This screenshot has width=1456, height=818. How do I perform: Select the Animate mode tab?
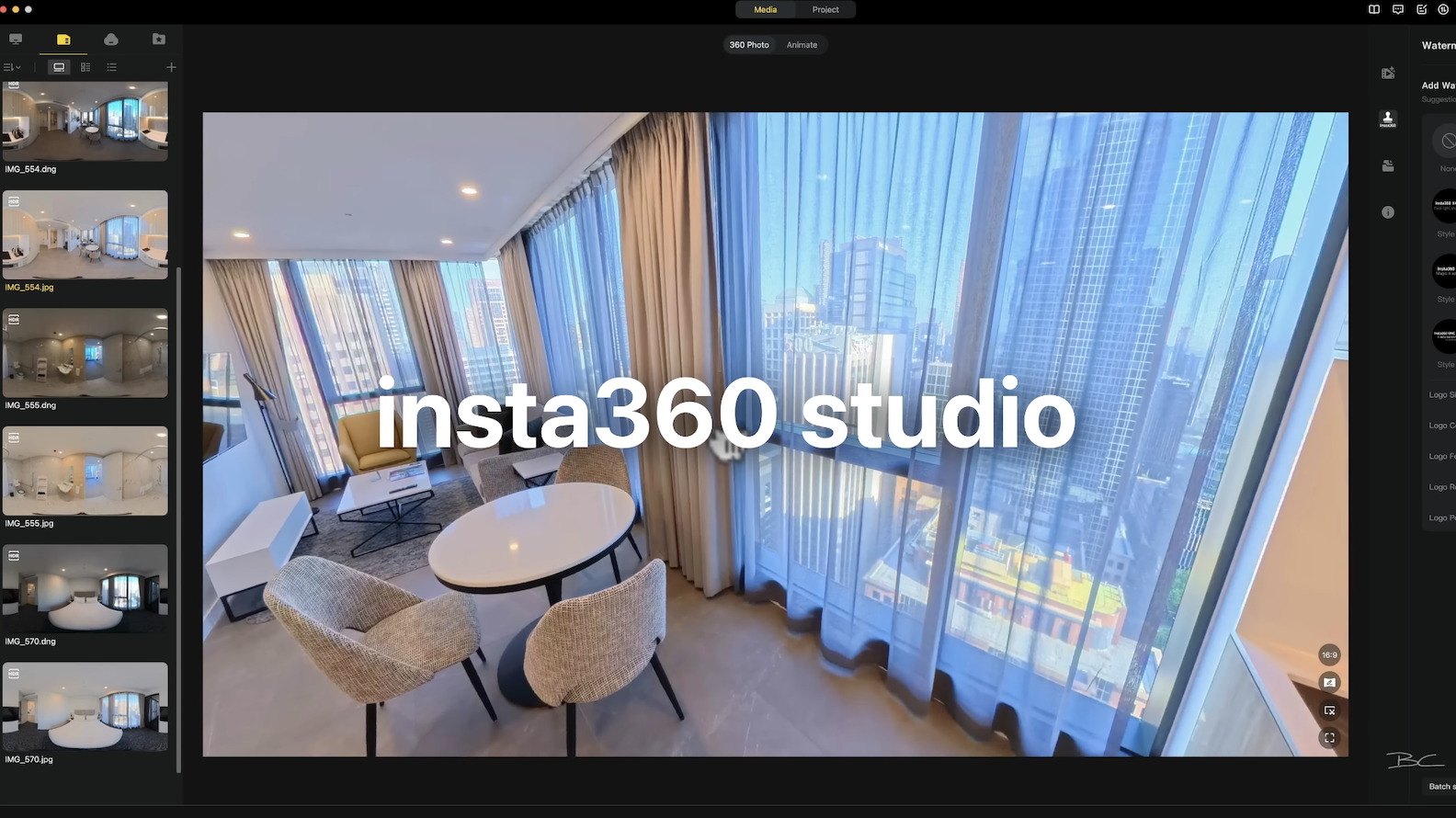tap(802, 45)
